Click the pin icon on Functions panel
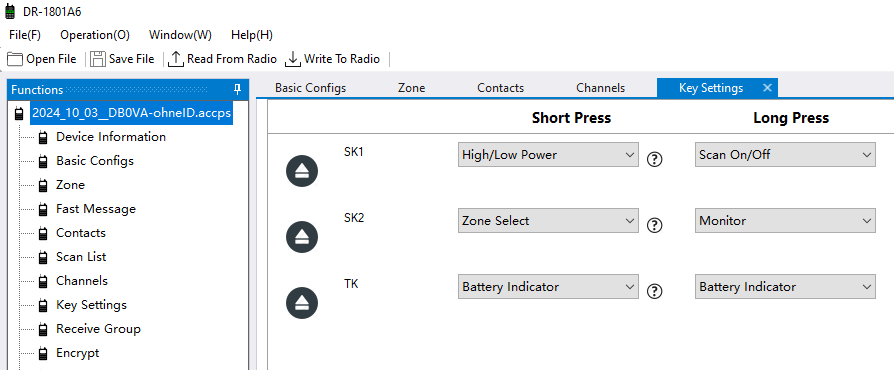This screenshot has width=894, height=370. [238, 89]
